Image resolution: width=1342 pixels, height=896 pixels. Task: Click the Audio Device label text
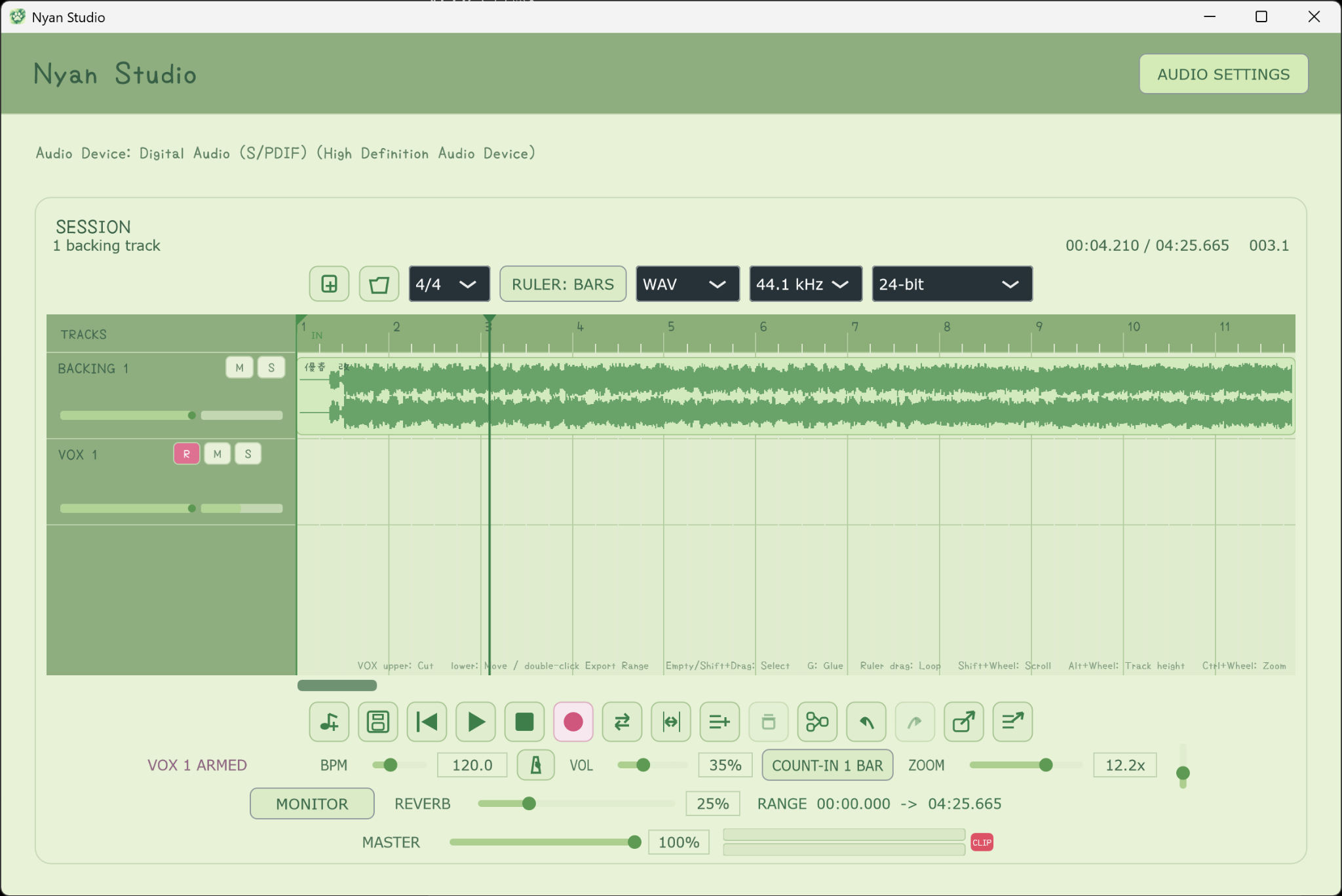pyautogui.click(x=286, y=153)
